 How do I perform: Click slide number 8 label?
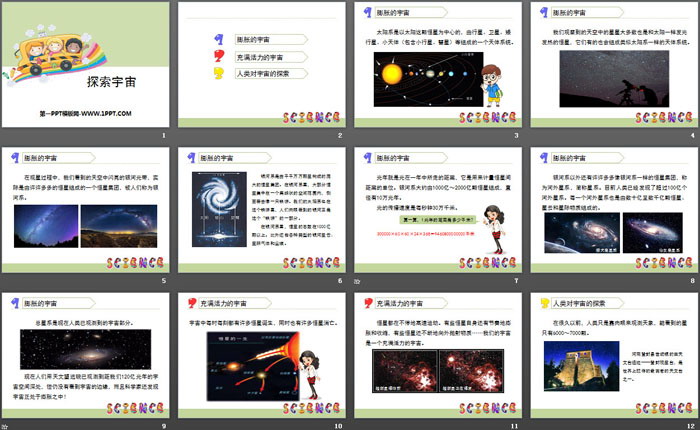pyautogui.click(x=692, y=280)
